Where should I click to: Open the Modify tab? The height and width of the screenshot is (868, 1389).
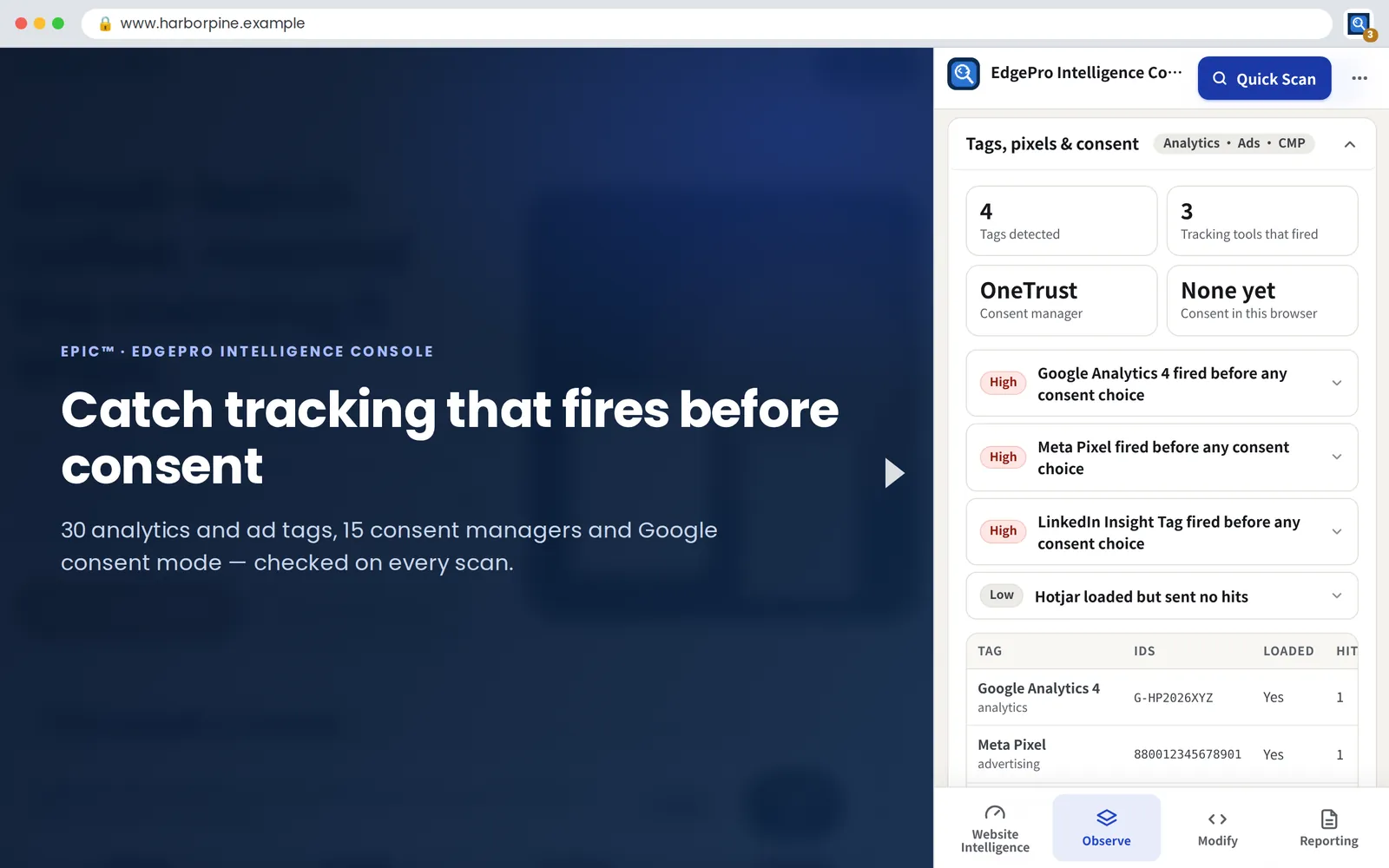coord(1217,829)
